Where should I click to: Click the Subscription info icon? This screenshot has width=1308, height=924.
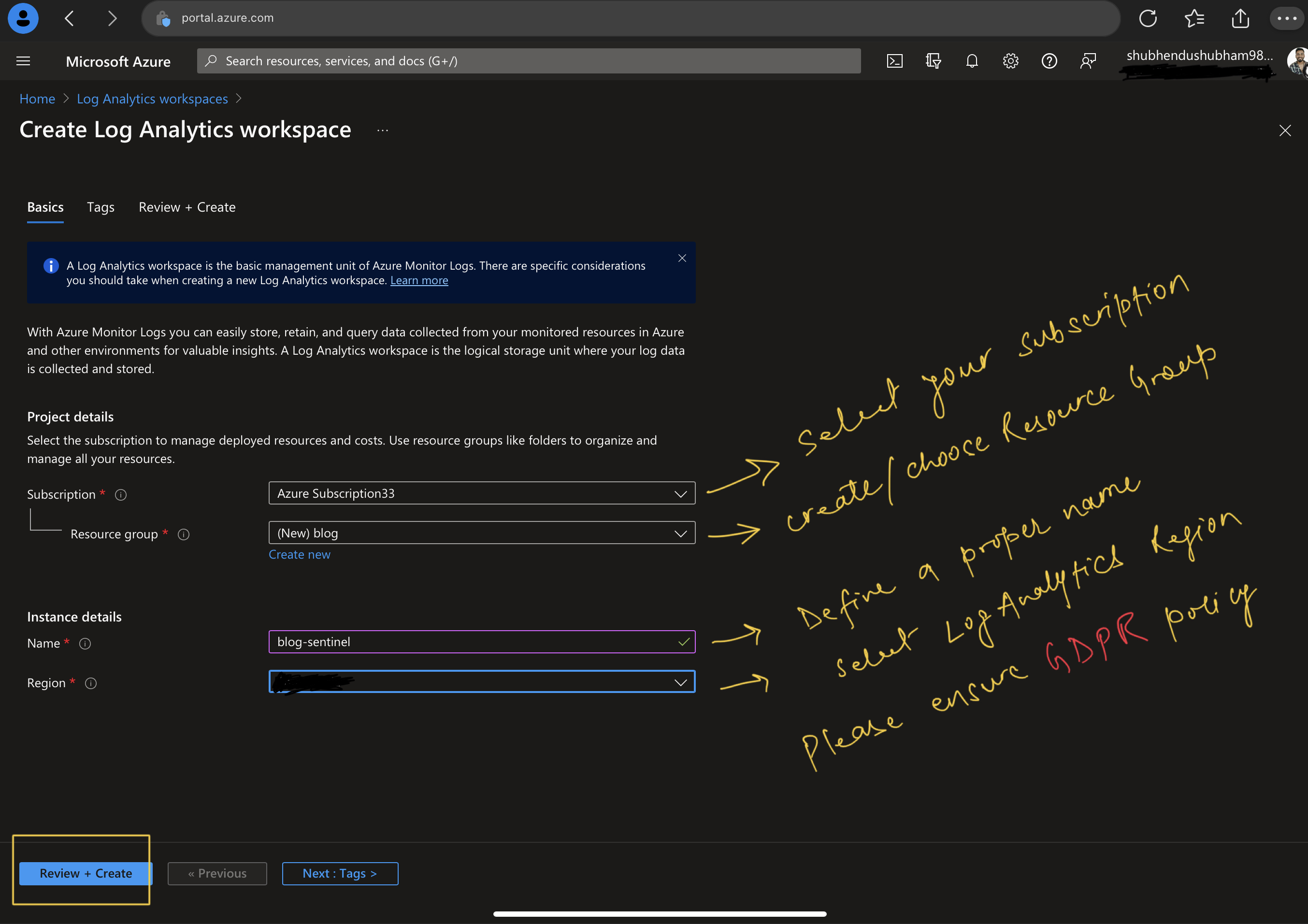coord(121,494)
